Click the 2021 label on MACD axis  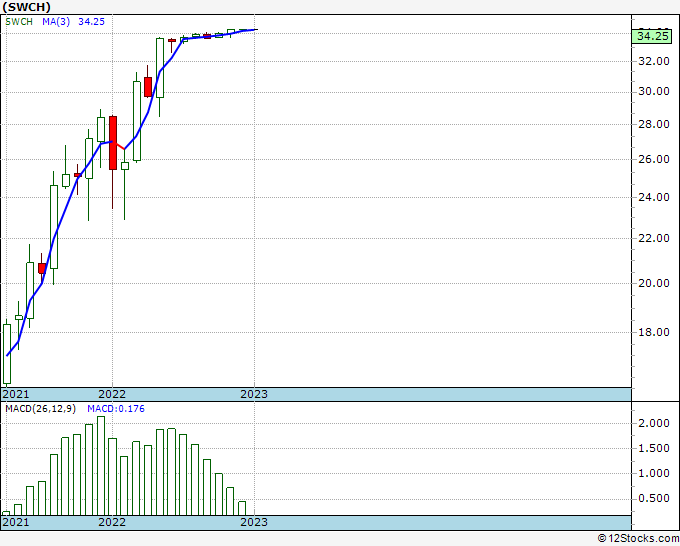click(x=16, y=522)
